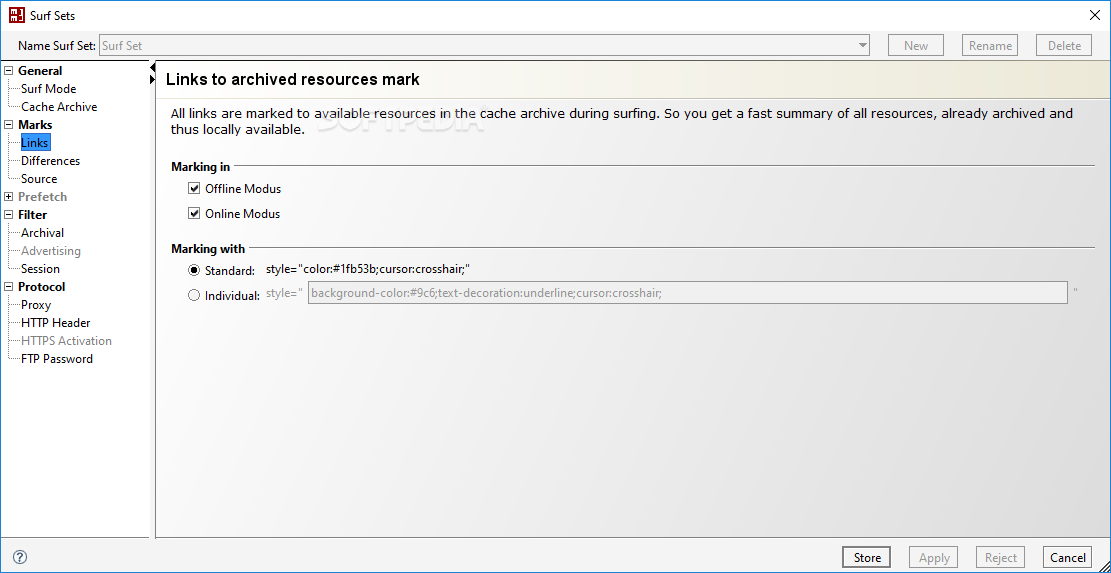Screen dimensions: 1111x573
Task: Open the HTTP Header page
Action: tap(55, 323)
